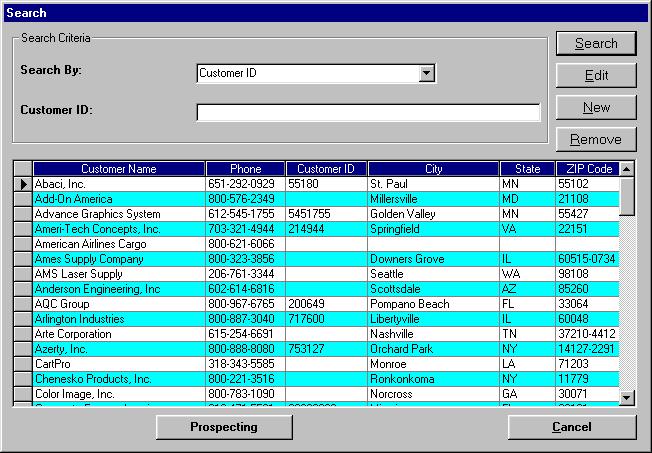Select the CartPro name cell
The image size is (652, 453).
[x=119, y=364]
